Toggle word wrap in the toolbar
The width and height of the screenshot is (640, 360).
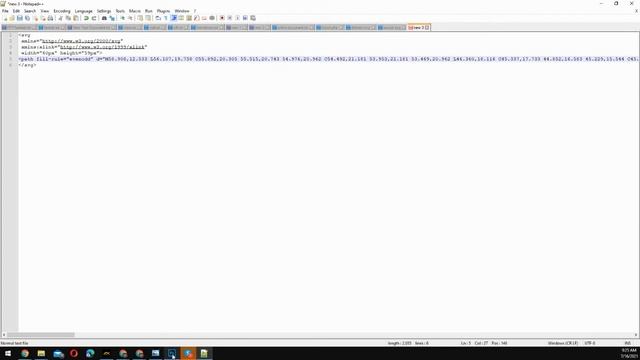click(158, 18)
